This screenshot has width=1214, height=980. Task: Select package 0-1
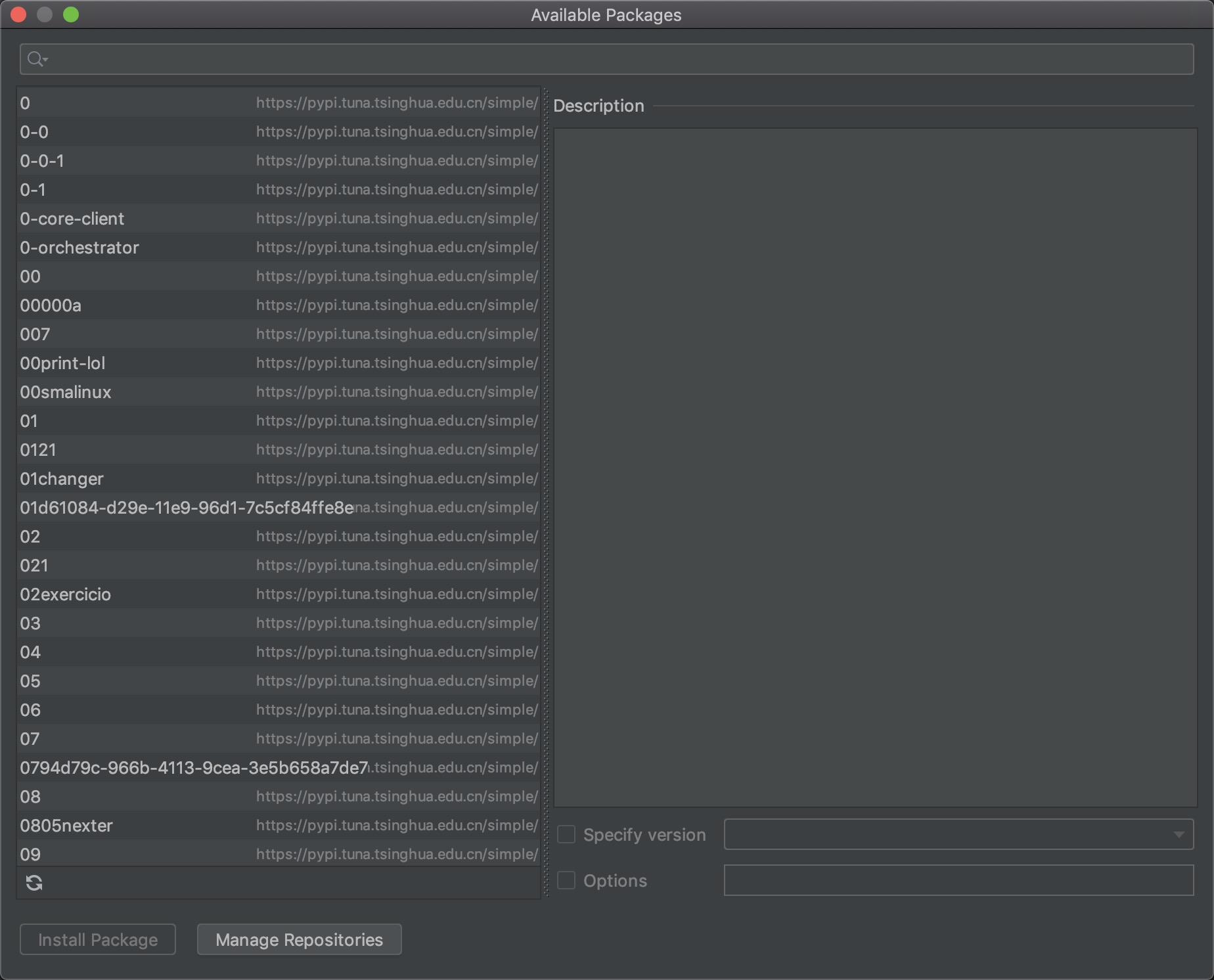279,189
